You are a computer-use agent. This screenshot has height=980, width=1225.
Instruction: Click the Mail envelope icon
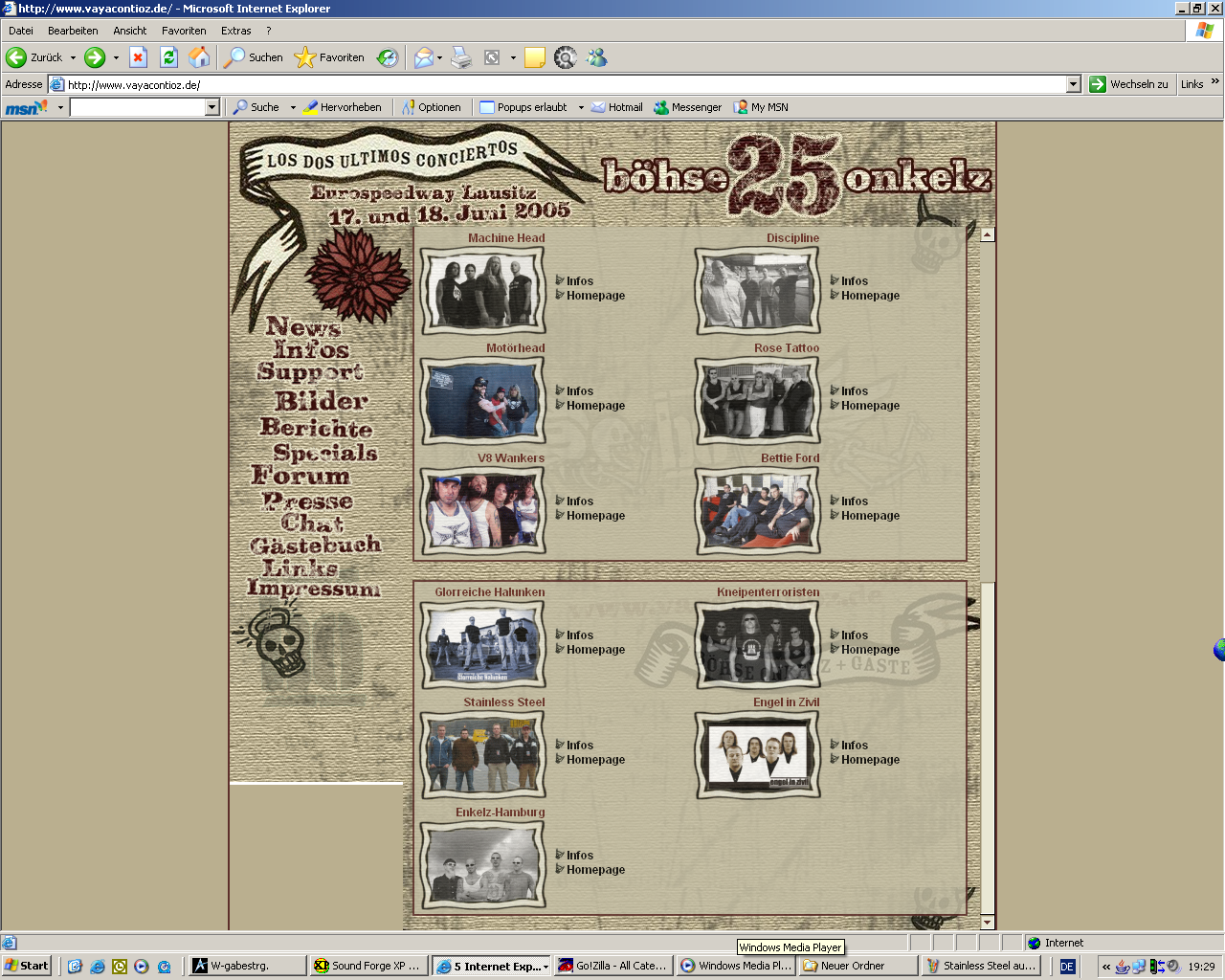click(x=423, y=57)
